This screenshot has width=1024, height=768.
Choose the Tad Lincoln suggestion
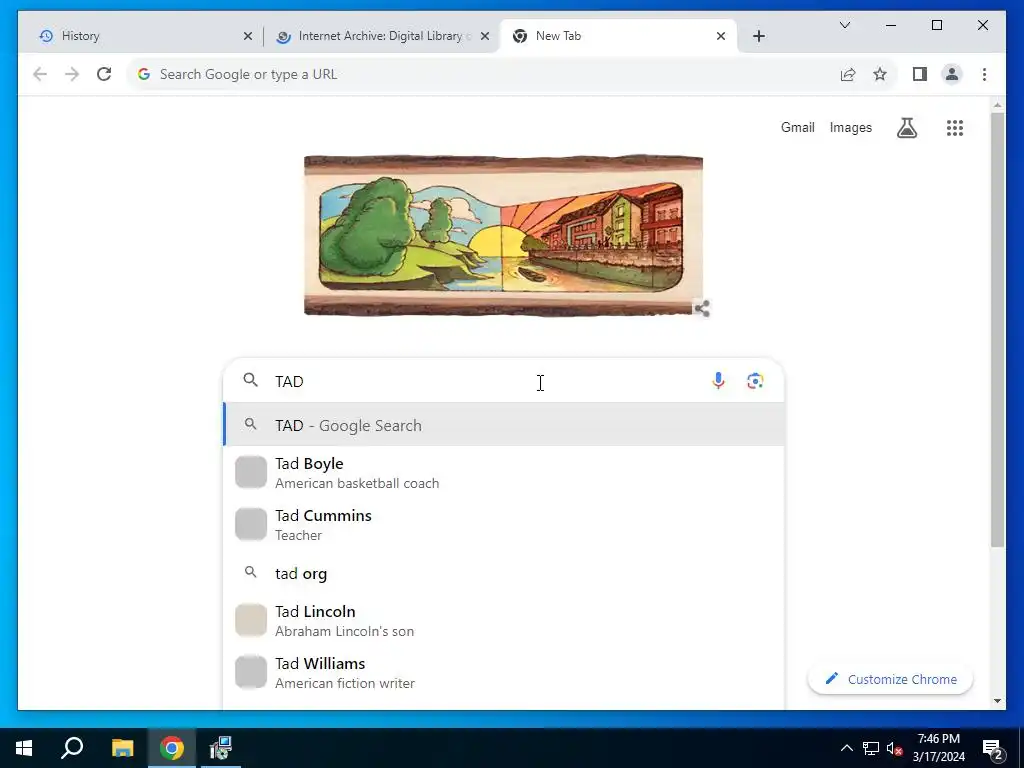pyautogui.click(x=504, y=620)
